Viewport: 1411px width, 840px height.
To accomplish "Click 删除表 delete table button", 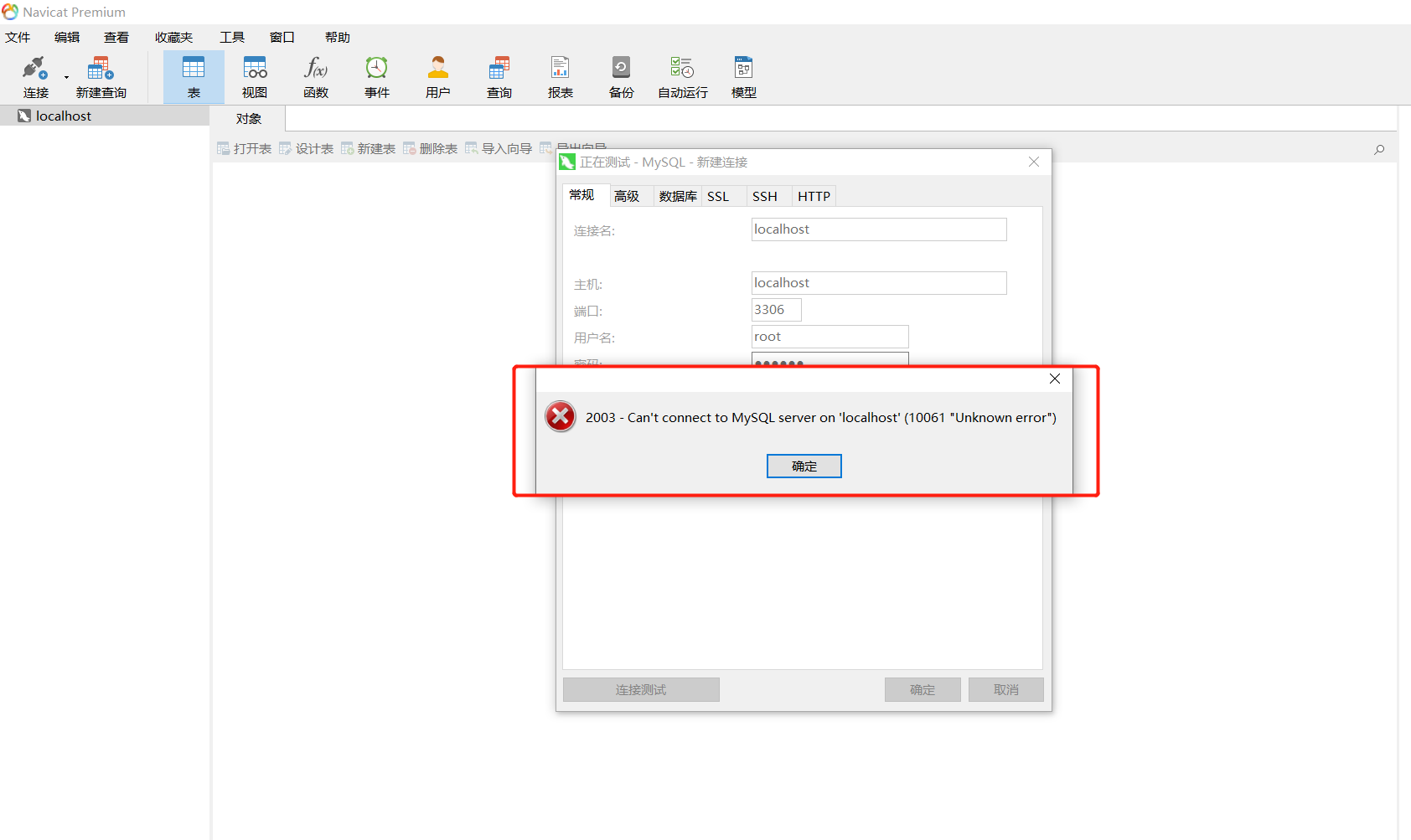I will click(431, 149).
